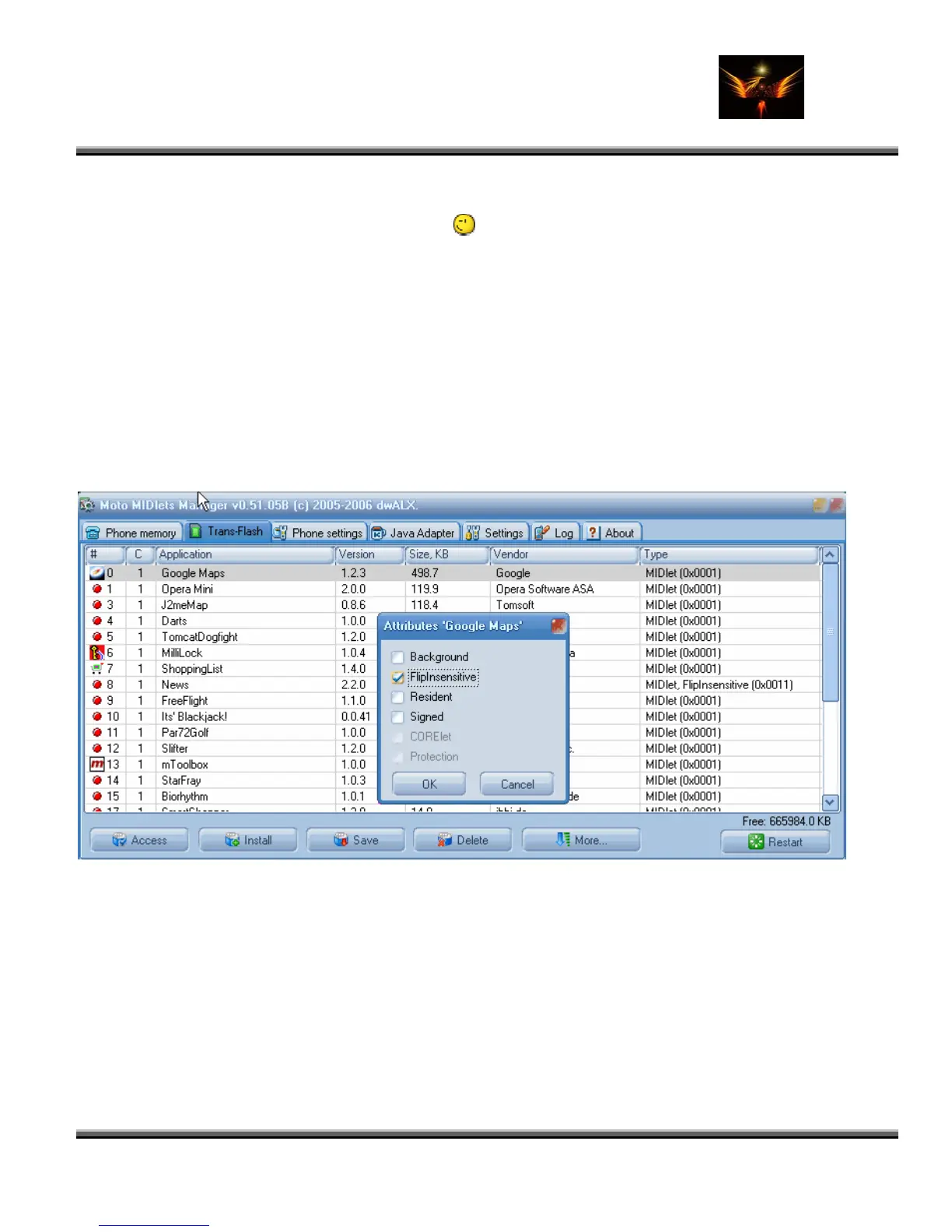Click the 'Opera Software ASA' vendor cell
952x1232 pixels.
[x=544, y=589]
